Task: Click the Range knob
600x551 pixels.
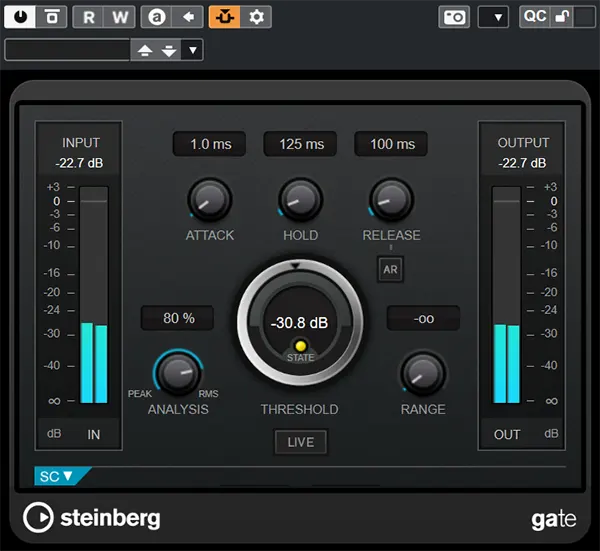Action: tap(423, 373)
